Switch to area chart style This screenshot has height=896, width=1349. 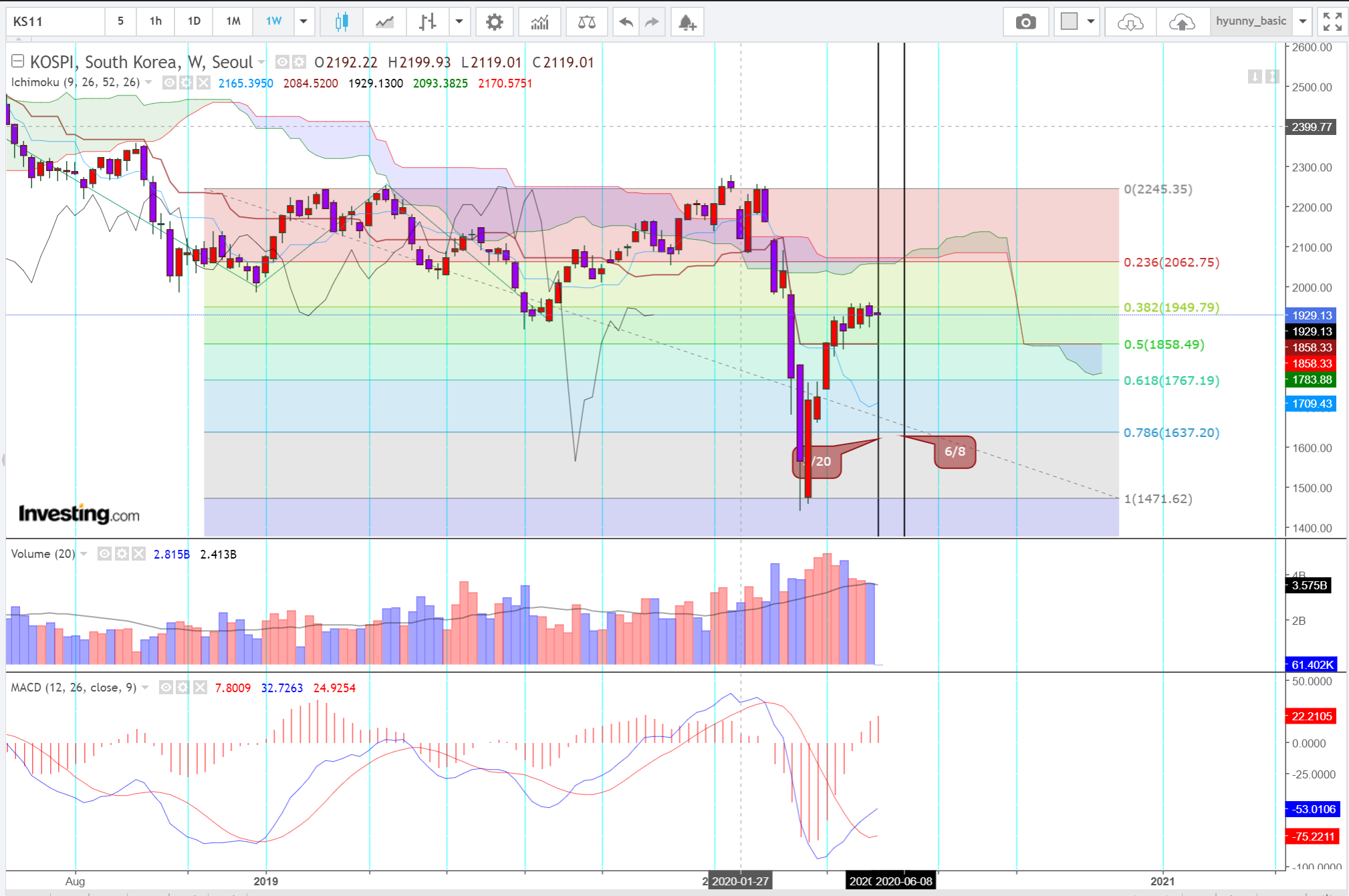pos(384,22)
